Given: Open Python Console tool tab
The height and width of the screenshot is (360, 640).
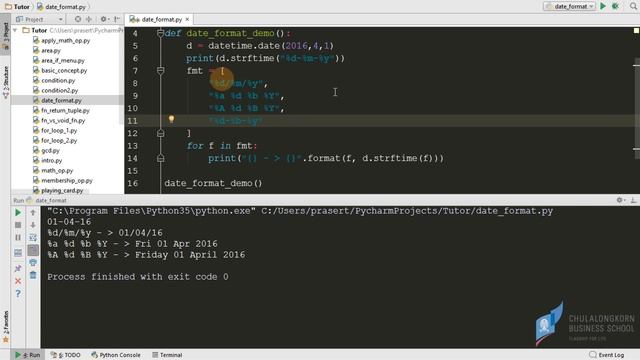Looking at the screenshot, I should 116,355.
